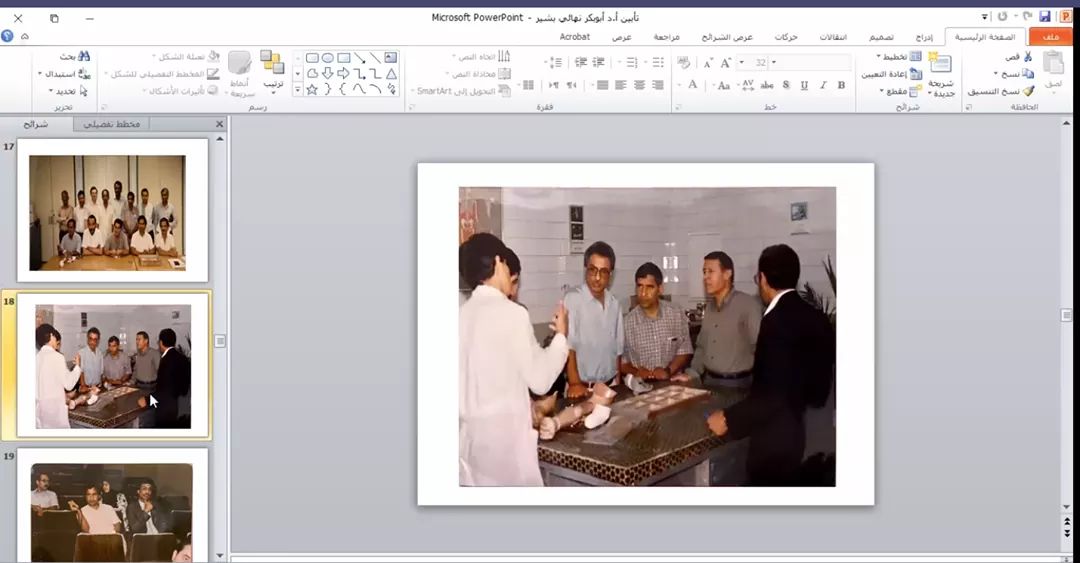Viewport: 1080px width, 563px height.
Task: Open the File (ملف) button
Action: pos(1050,37)
